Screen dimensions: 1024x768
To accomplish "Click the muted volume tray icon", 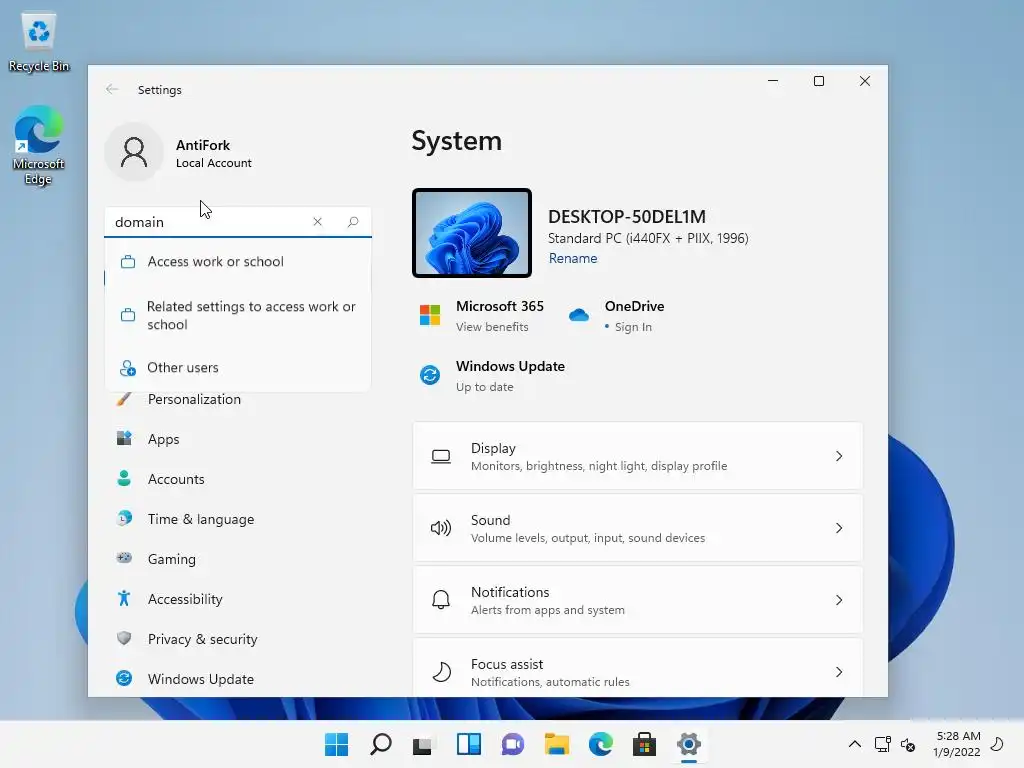I will coord(908,744).
